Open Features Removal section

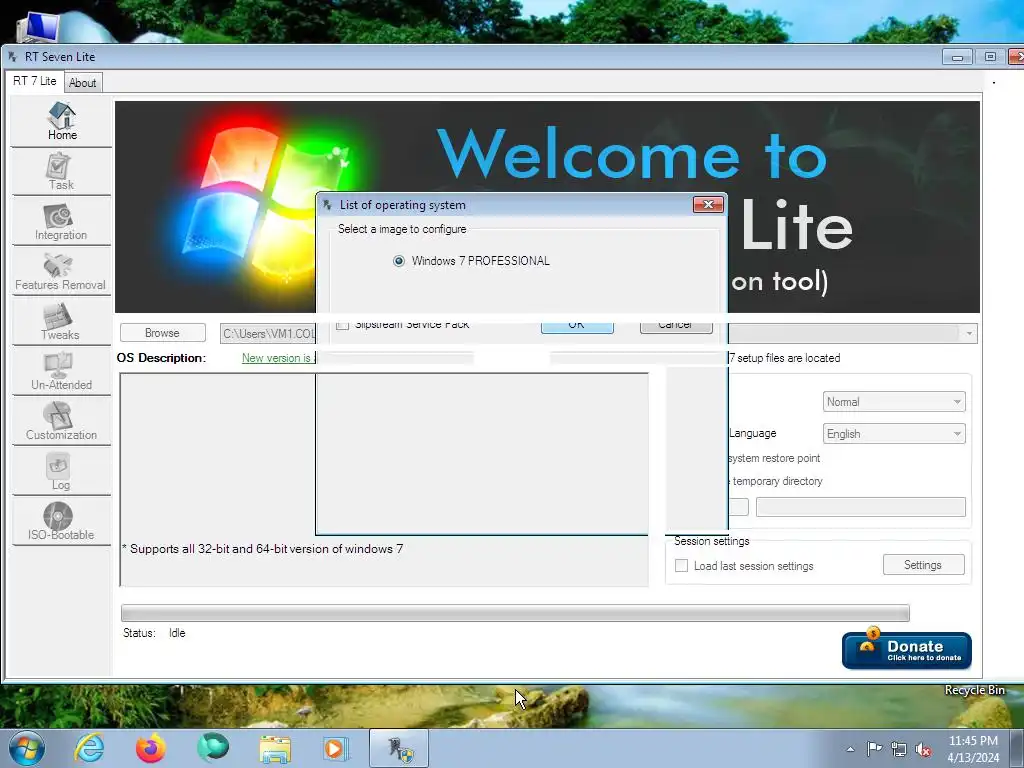tap(61, 272)
